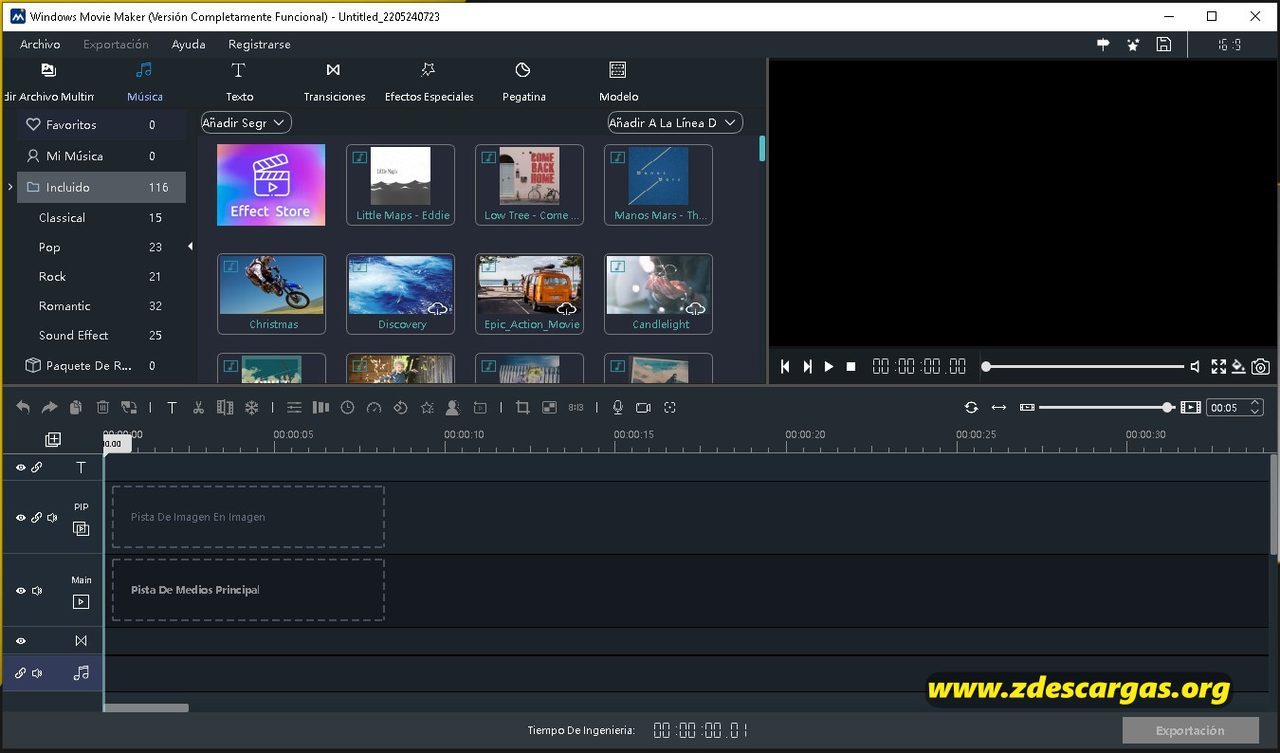
Task: Toggle visibility eye on the Main track
Action: tap(20, 591)
